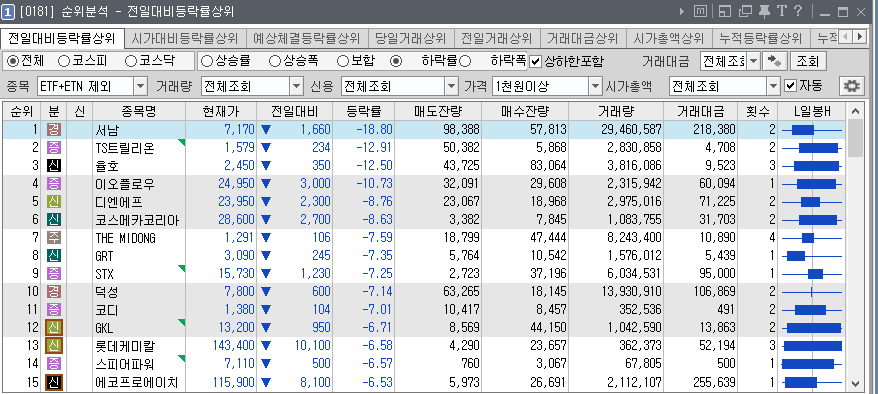Switch to 당일거래상위 tab
Viewport: 878px width, 394px height.
tap(411, 39)
